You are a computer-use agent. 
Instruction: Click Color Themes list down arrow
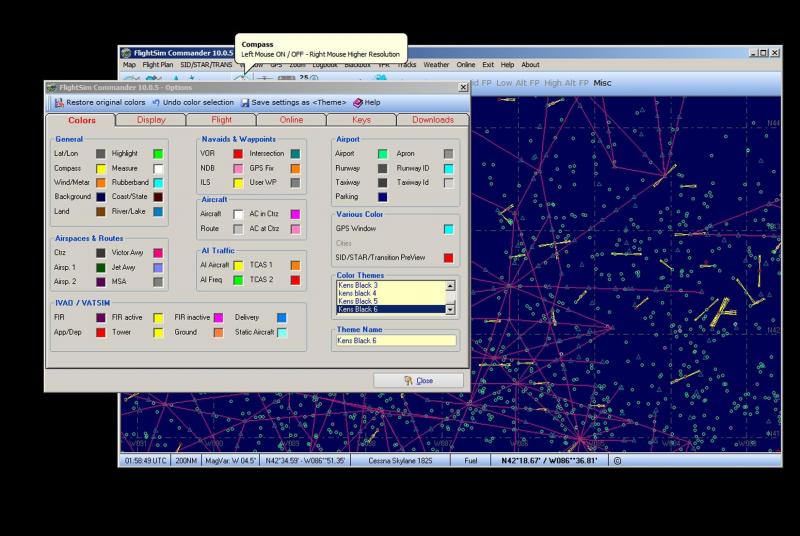tap(450, 309)
